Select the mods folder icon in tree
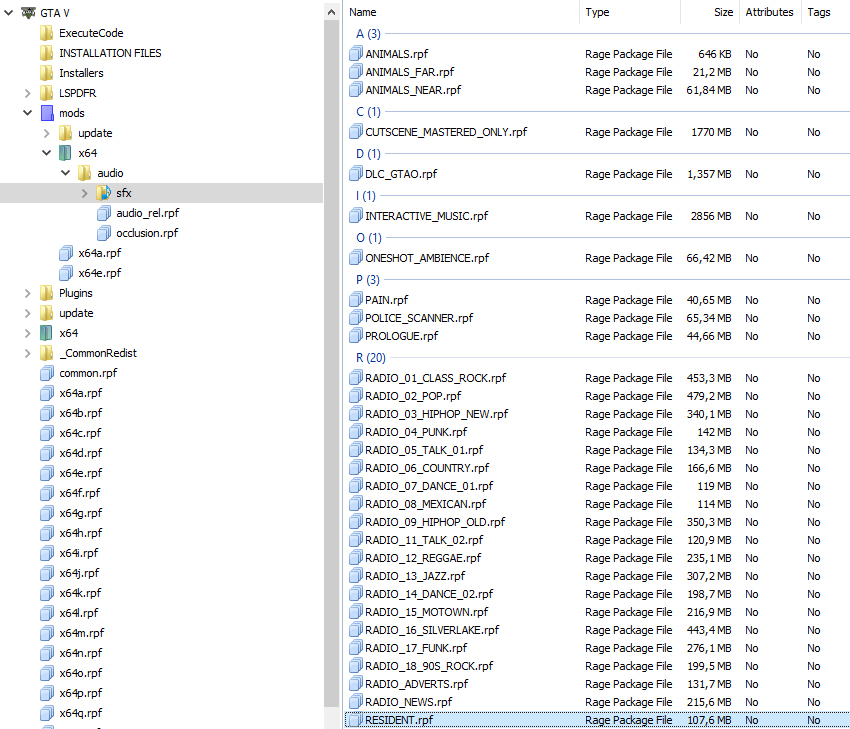This screenshot has height=729, width=850. (x=47, y=113)
